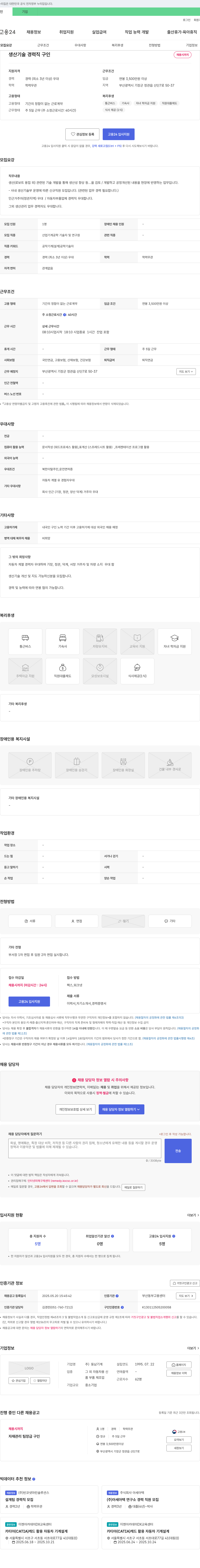Click info icon next to 취업알선기관 알선
This screenshot has height=1568, width=200.
pos(113,1236)
